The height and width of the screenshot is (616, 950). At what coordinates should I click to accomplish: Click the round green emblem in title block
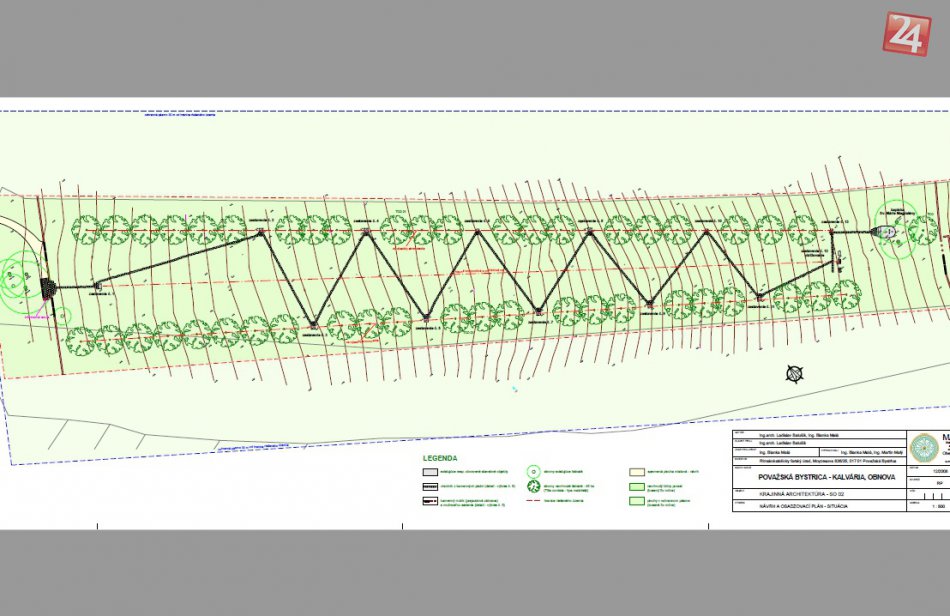click(923, 446)
